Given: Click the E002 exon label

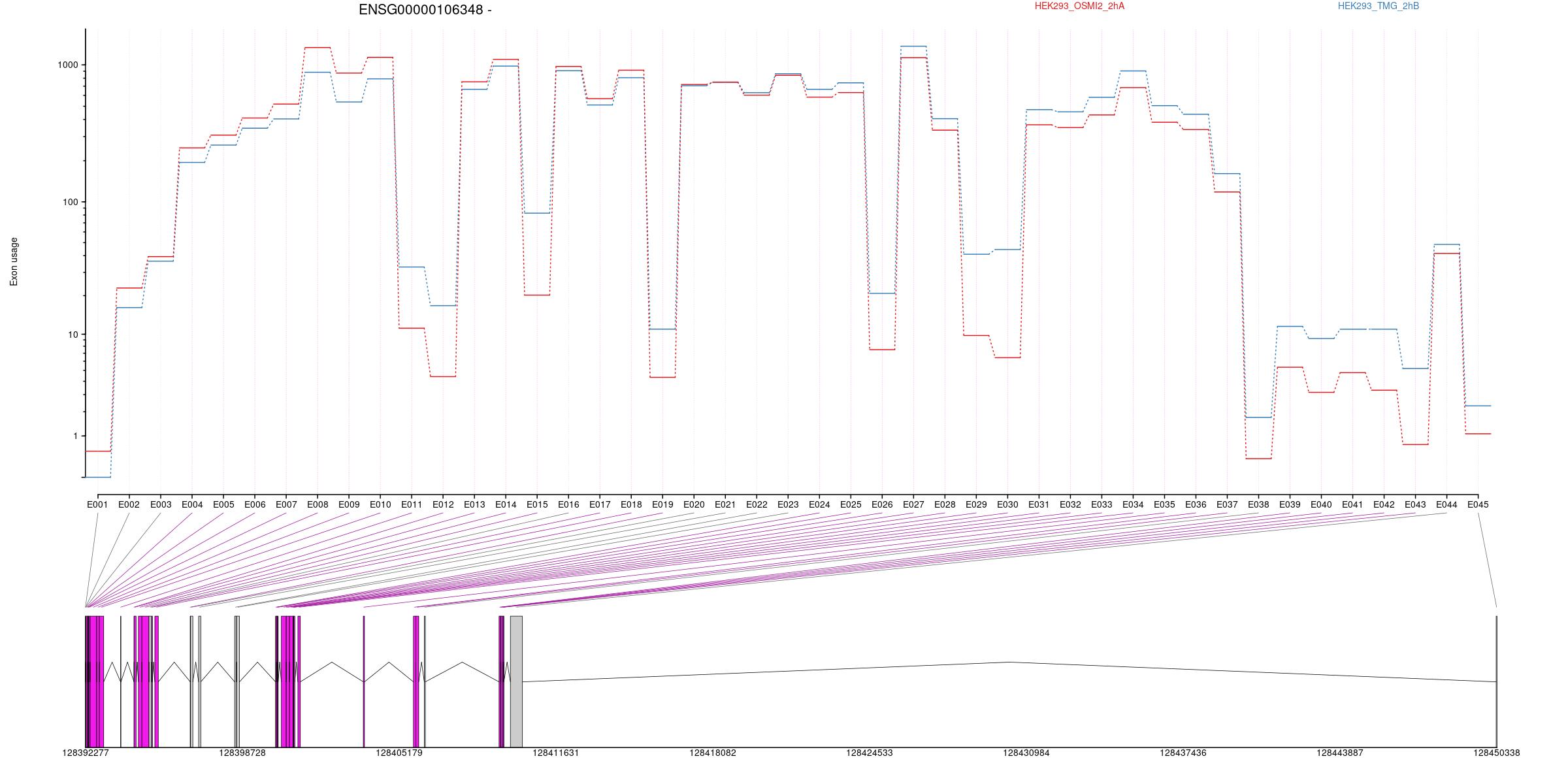Looking at the screenshot, I should [129, 504].
